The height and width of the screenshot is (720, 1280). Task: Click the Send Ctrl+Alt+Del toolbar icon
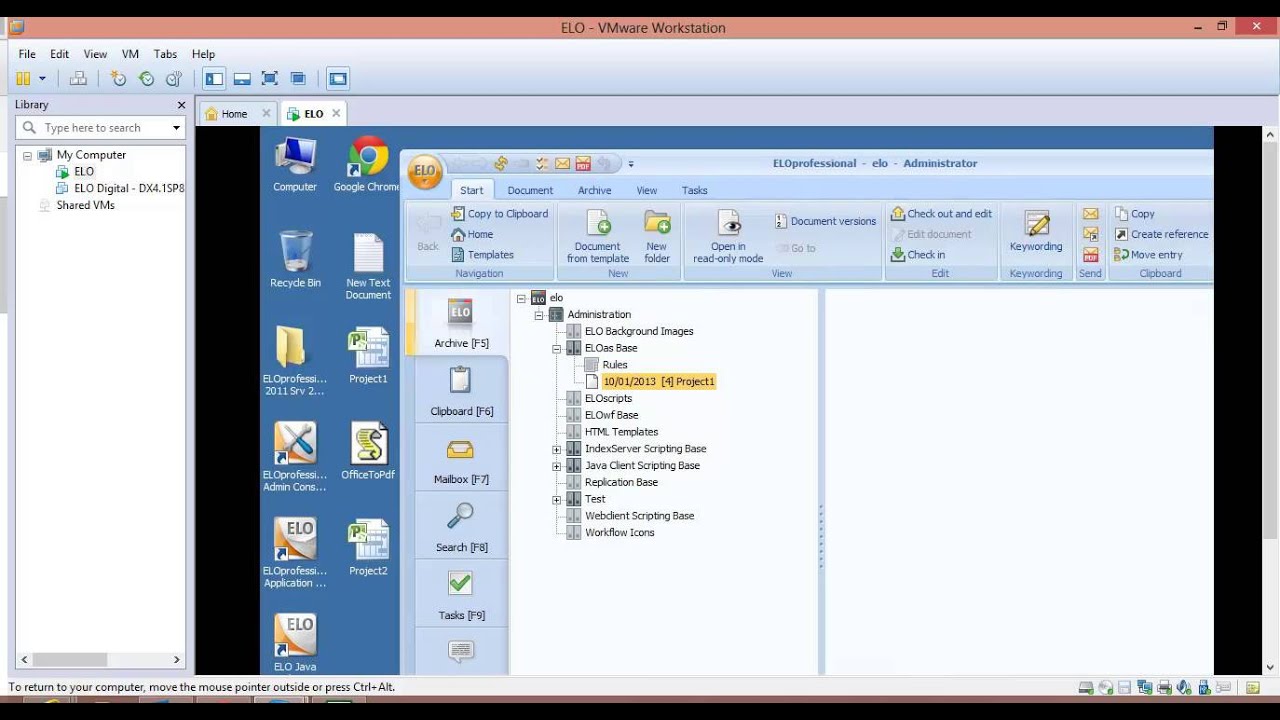(x=78, y=78)
